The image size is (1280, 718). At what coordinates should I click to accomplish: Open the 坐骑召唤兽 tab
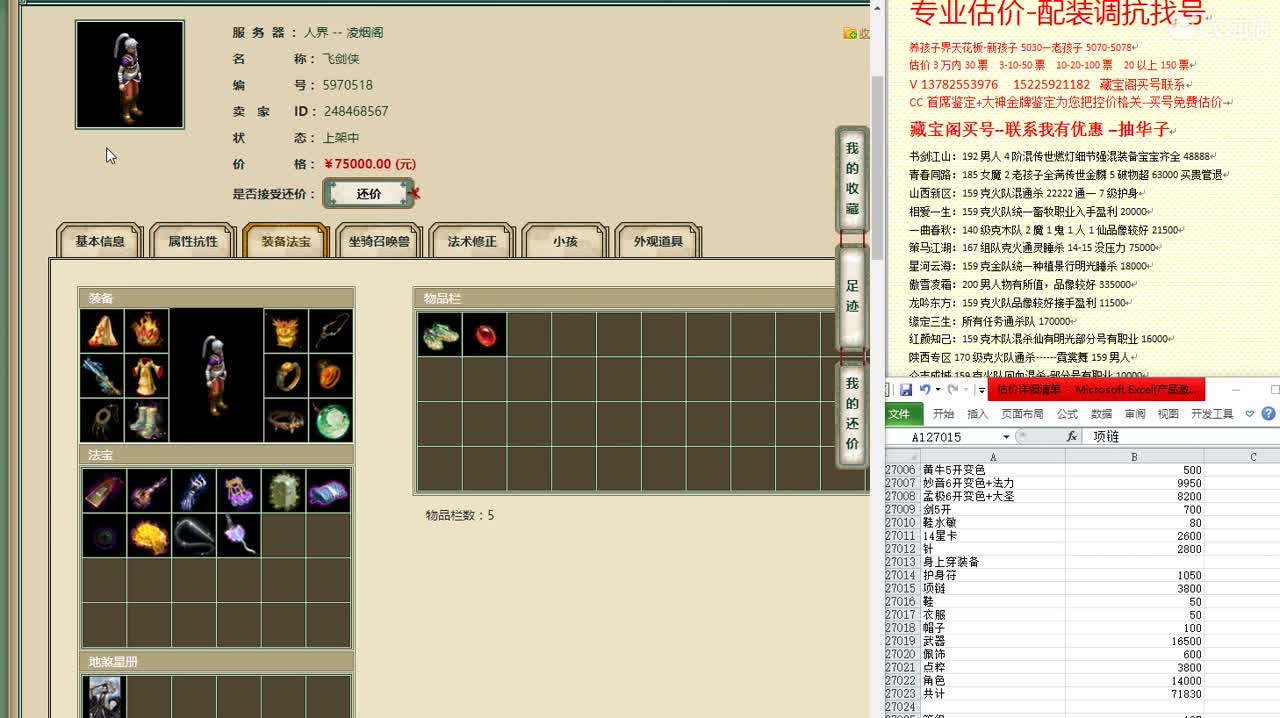click(379, 241)
